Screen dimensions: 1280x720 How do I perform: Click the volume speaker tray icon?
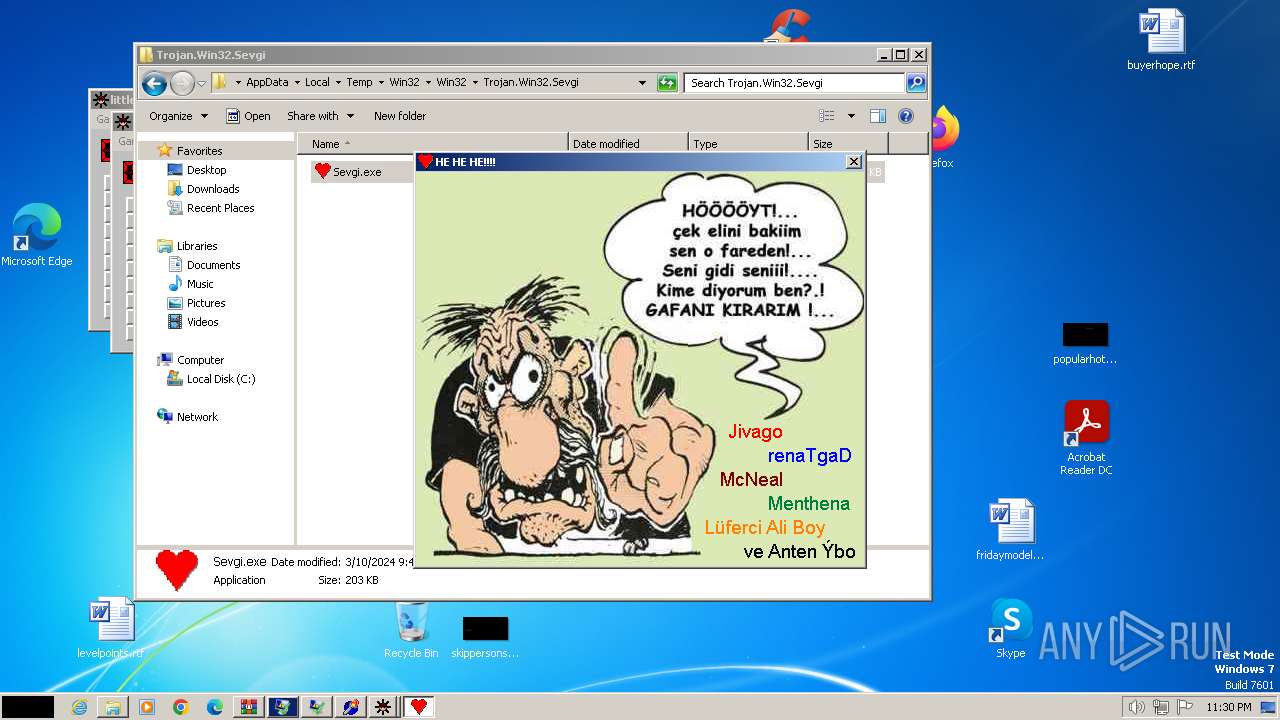(1136, 707)
